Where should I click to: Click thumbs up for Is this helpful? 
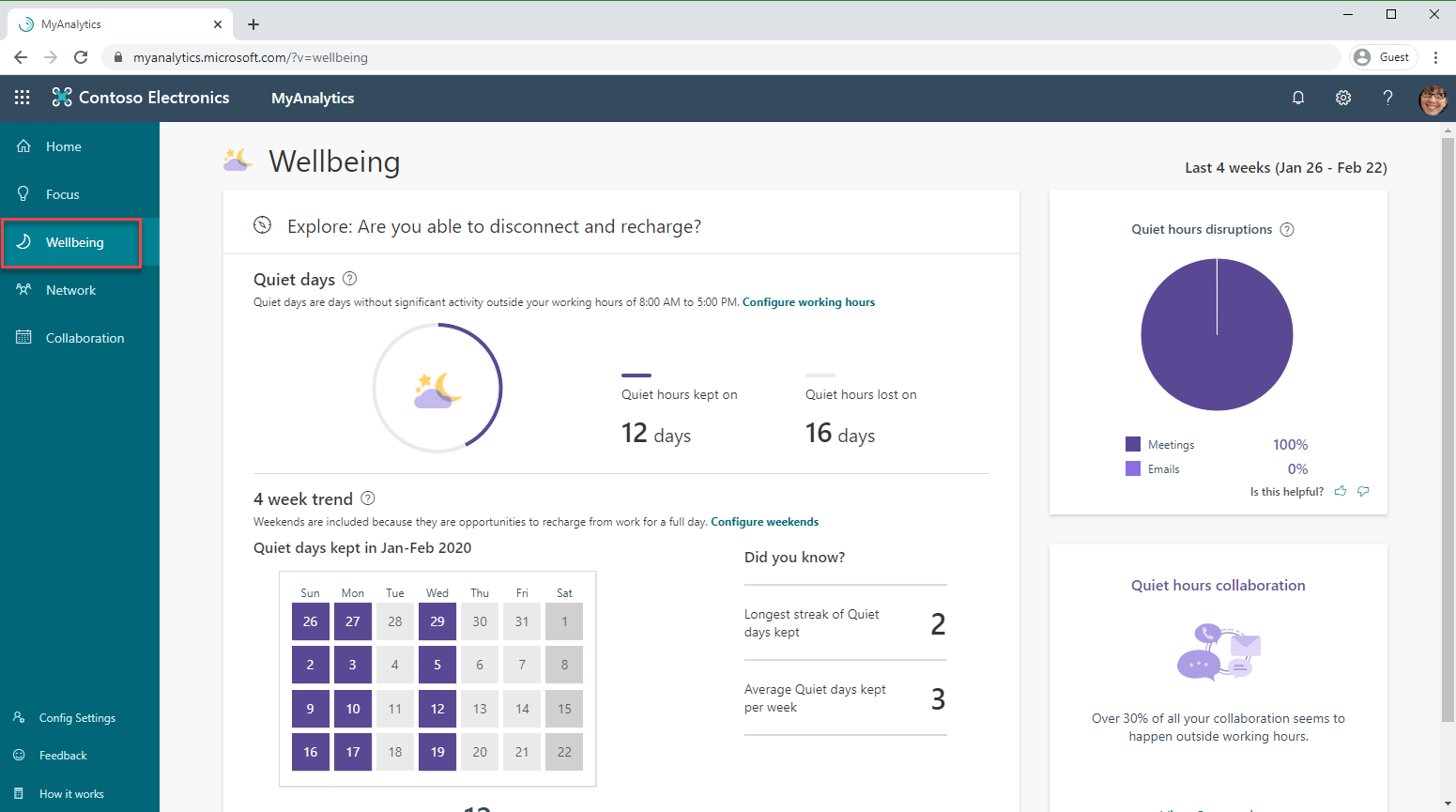click(x=1341, y=491)
